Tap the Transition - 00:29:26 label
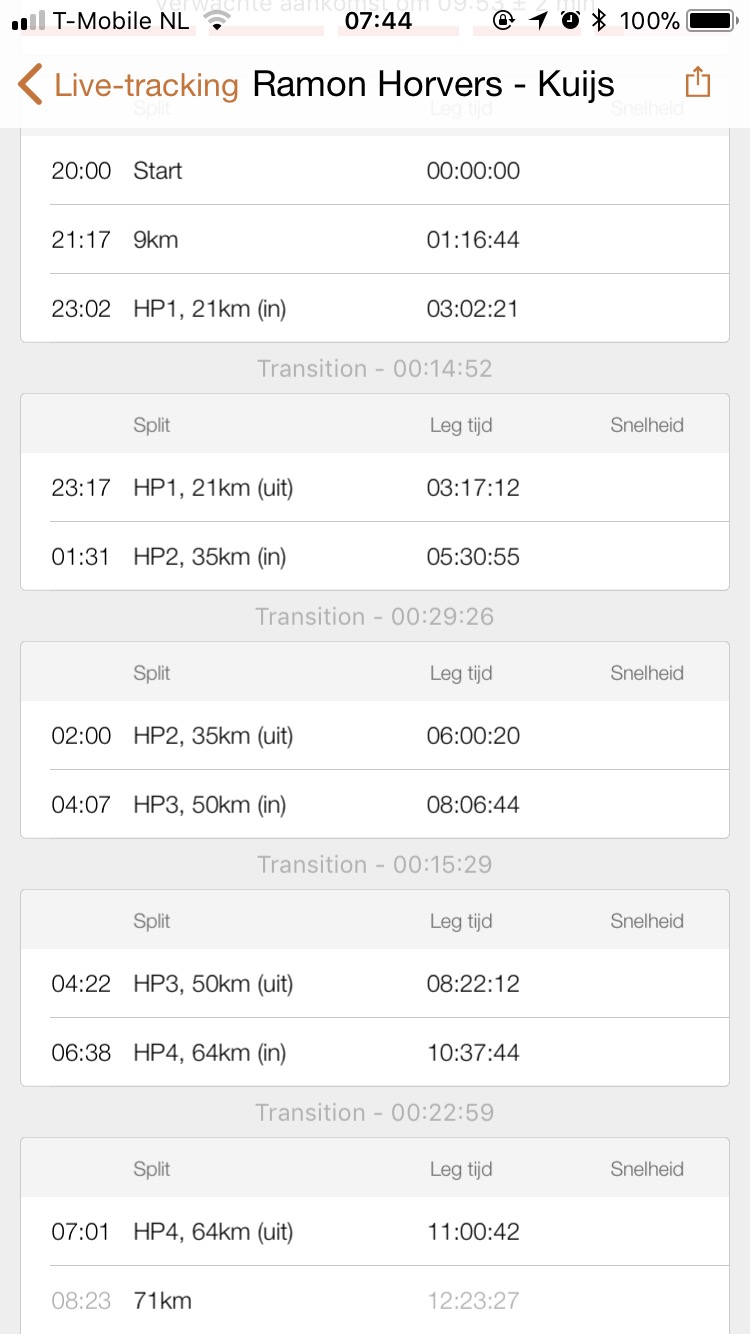The height and width of the screenshot is (1334, 750). (x=374, y=616)
